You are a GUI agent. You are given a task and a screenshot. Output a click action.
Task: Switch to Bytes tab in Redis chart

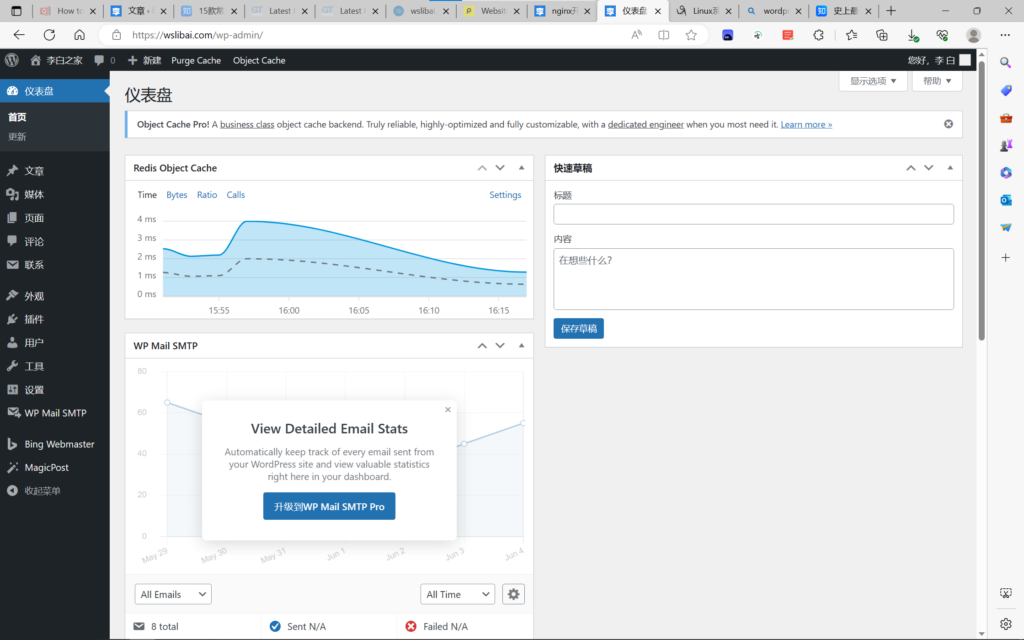tap(176, 195)
